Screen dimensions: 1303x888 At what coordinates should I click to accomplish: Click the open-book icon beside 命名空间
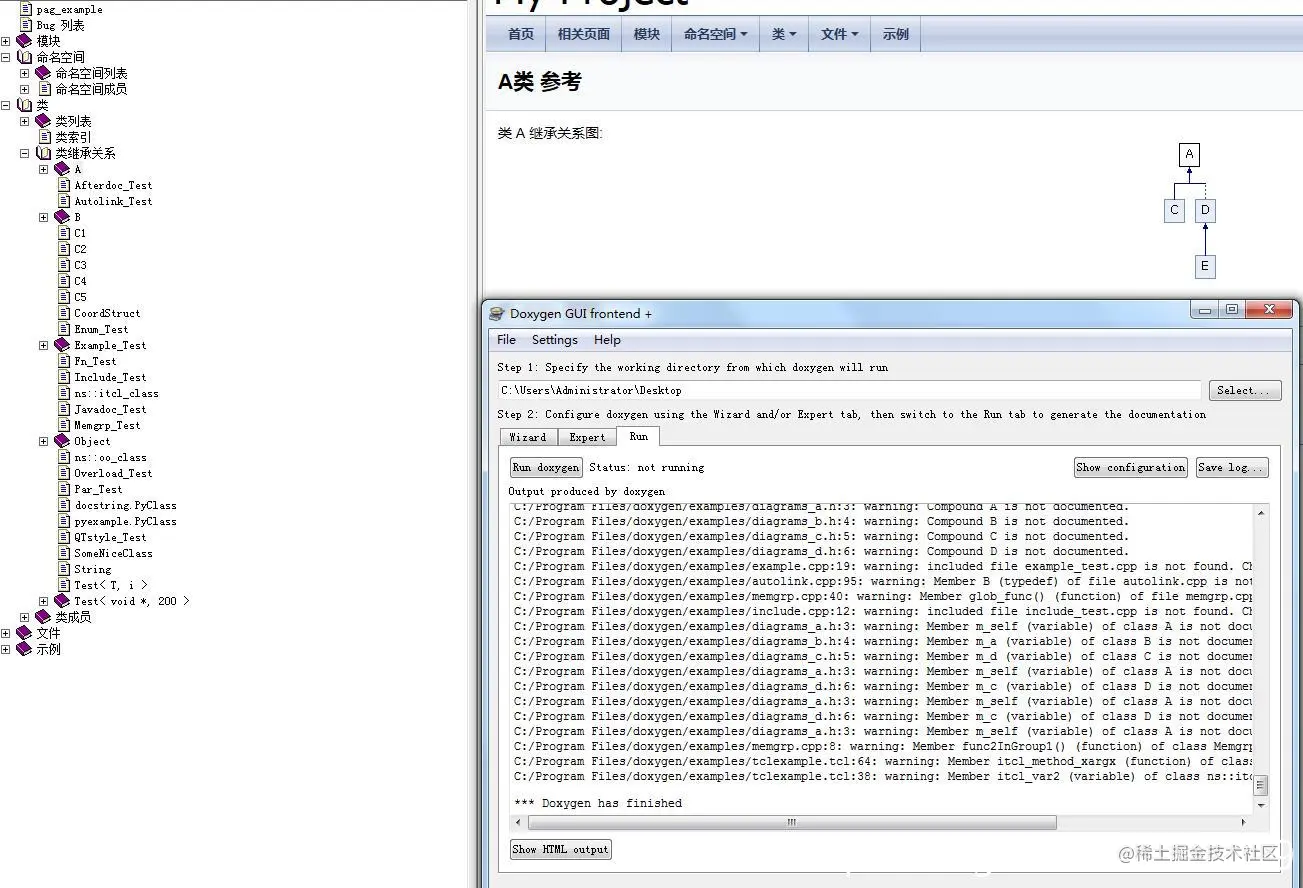(x=25, y=57)
